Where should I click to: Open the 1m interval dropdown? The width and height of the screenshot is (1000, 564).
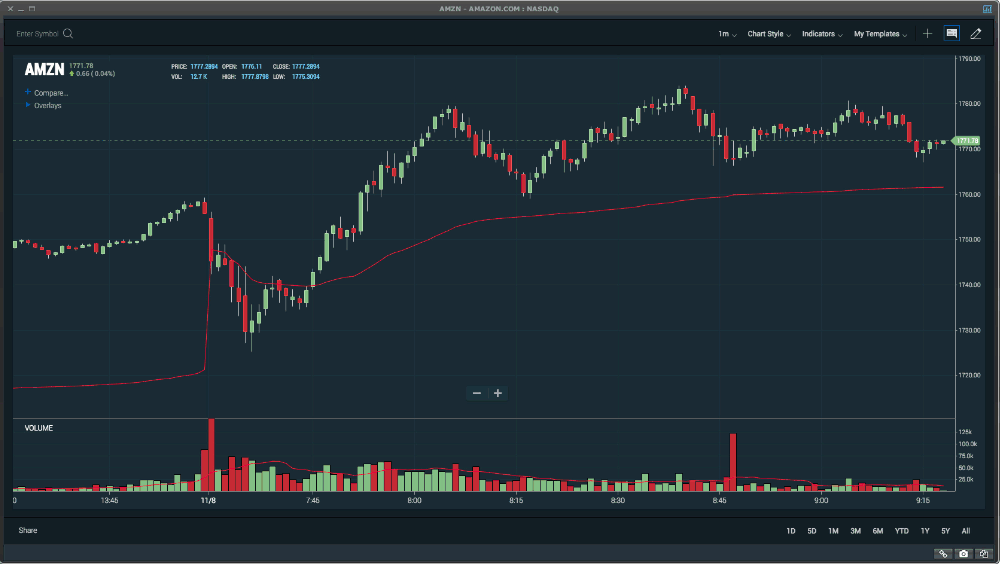(727, 34)
